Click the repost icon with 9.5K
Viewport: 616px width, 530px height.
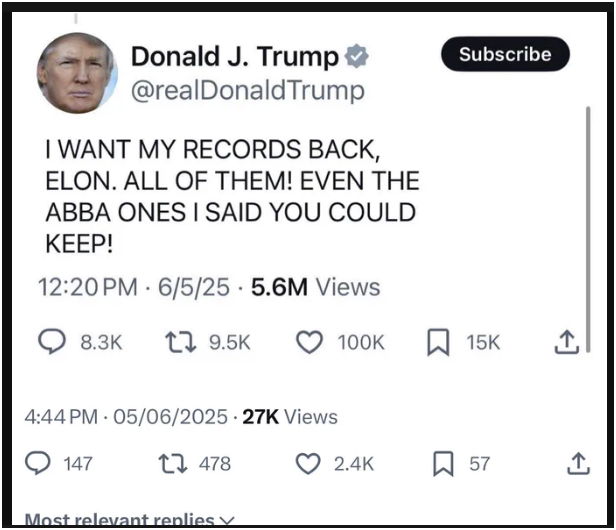tap(180, 342)
